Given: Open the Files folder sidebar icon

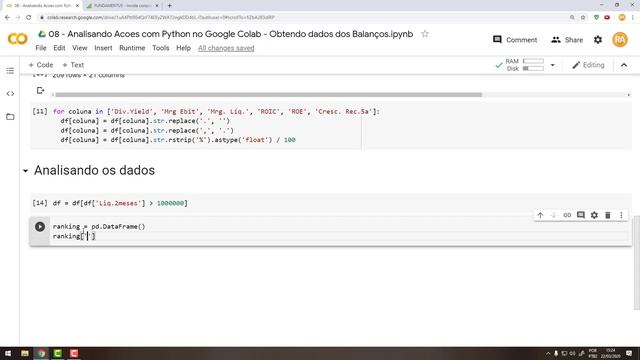Looking at the screenshot, I should 10,117.
